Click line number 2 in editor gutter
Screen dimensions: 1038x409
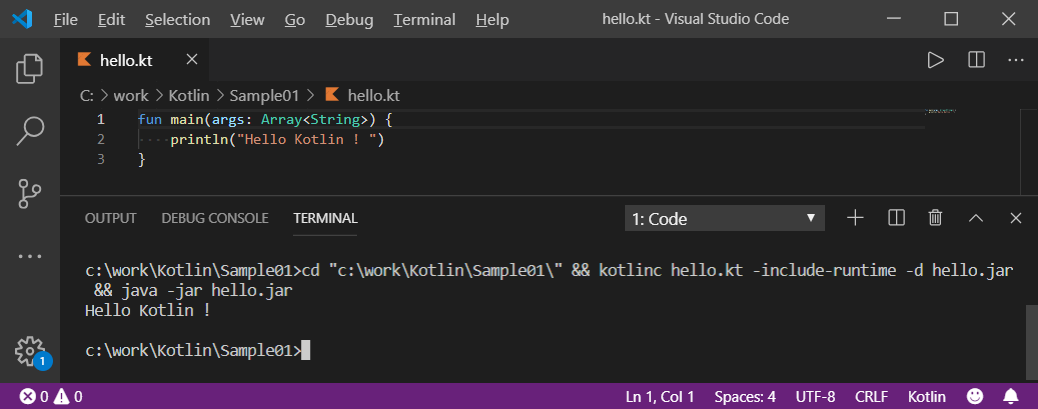pos(101,140)
